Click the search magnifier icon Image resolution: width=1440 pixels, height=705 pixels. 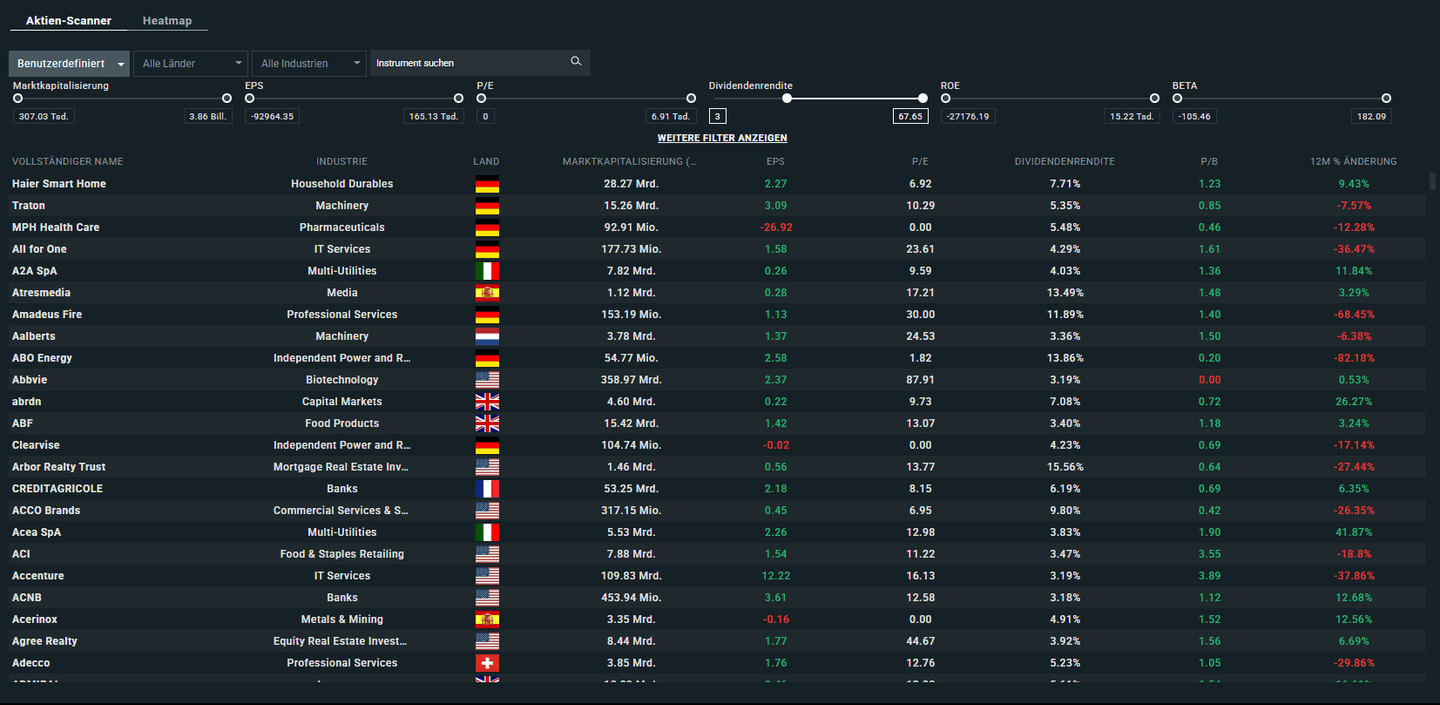pos(576,61)
